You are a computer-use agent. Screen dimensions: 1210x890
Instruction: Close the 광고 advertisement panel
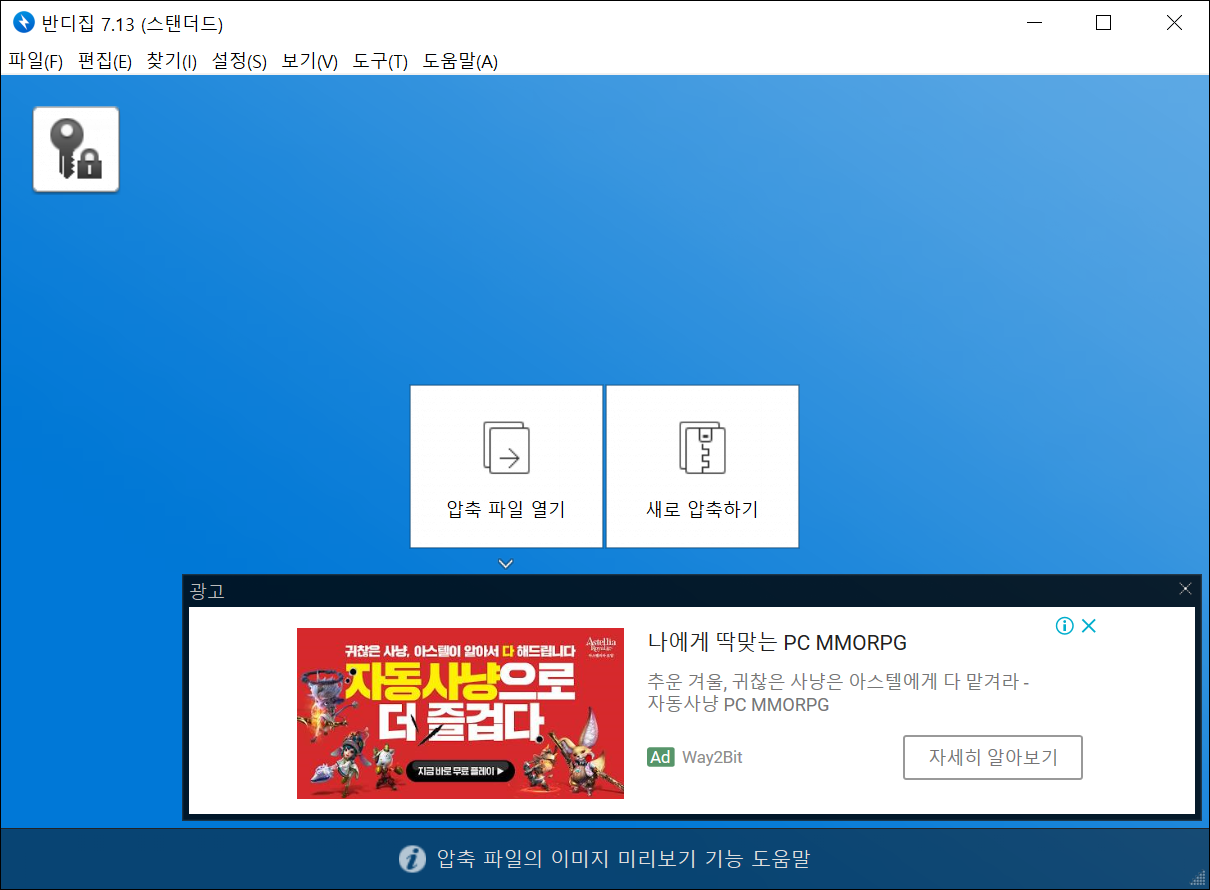coord(1185,589)
